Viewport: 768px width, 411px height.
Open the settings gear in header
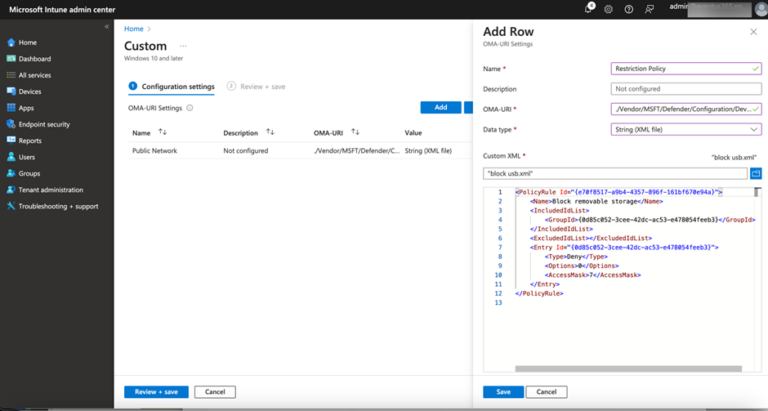click(x=608, y=9)
